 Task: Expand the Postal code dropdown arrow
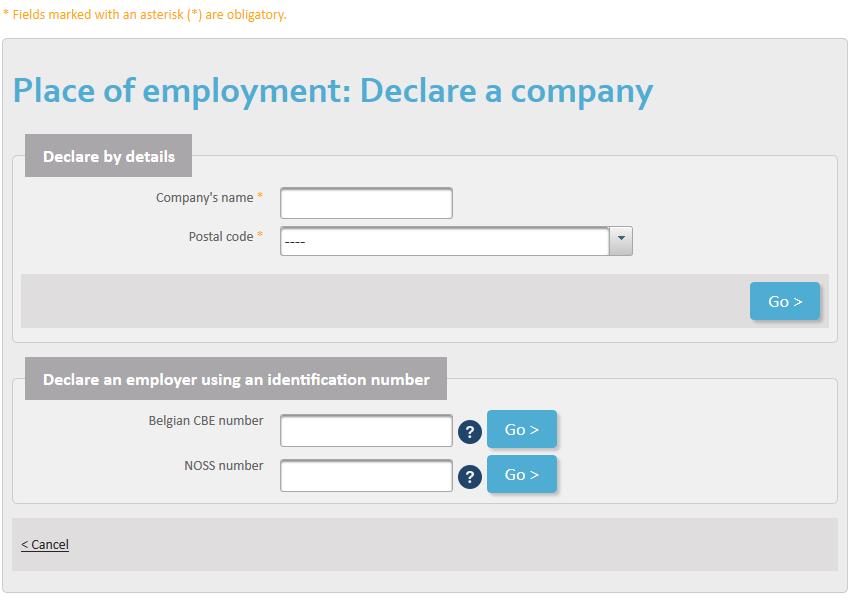click(621, 241)
